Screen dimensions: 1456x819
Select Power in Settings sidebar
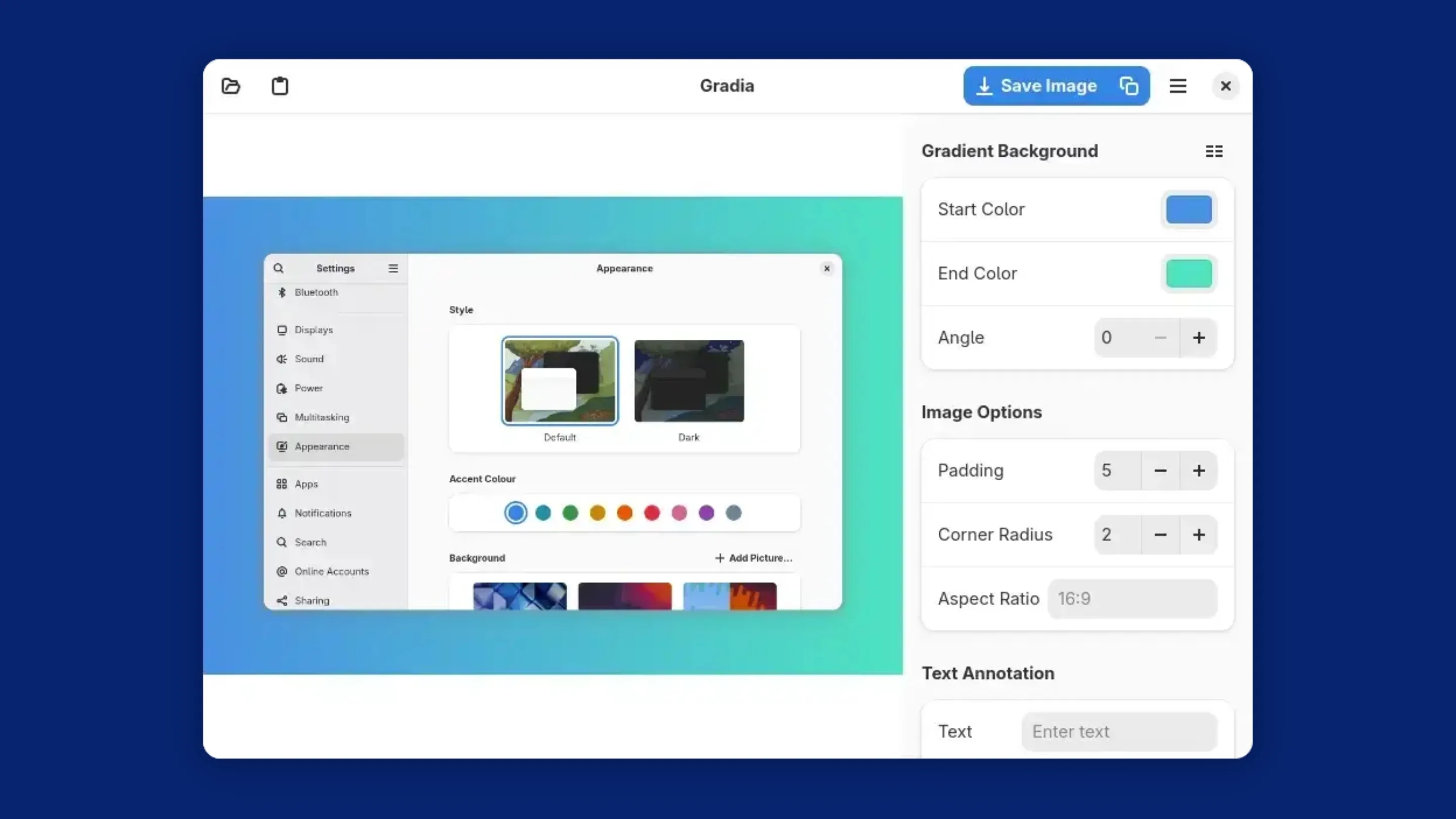336,388
